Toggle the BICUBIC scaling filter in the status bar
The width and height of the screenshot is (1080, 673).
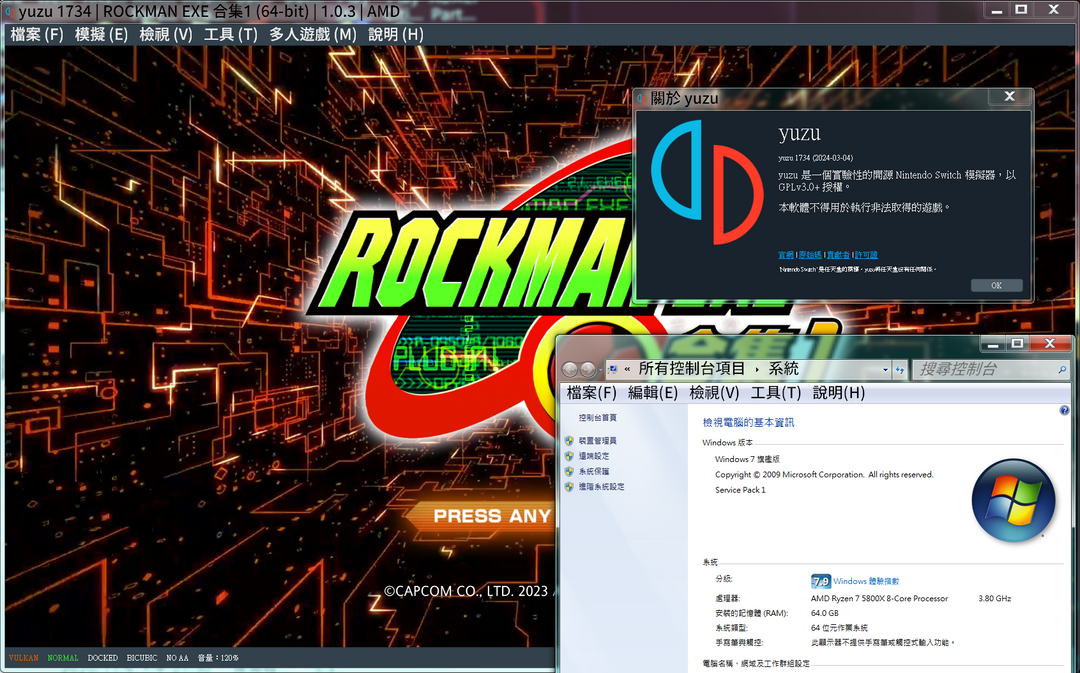tap(142, 658)
